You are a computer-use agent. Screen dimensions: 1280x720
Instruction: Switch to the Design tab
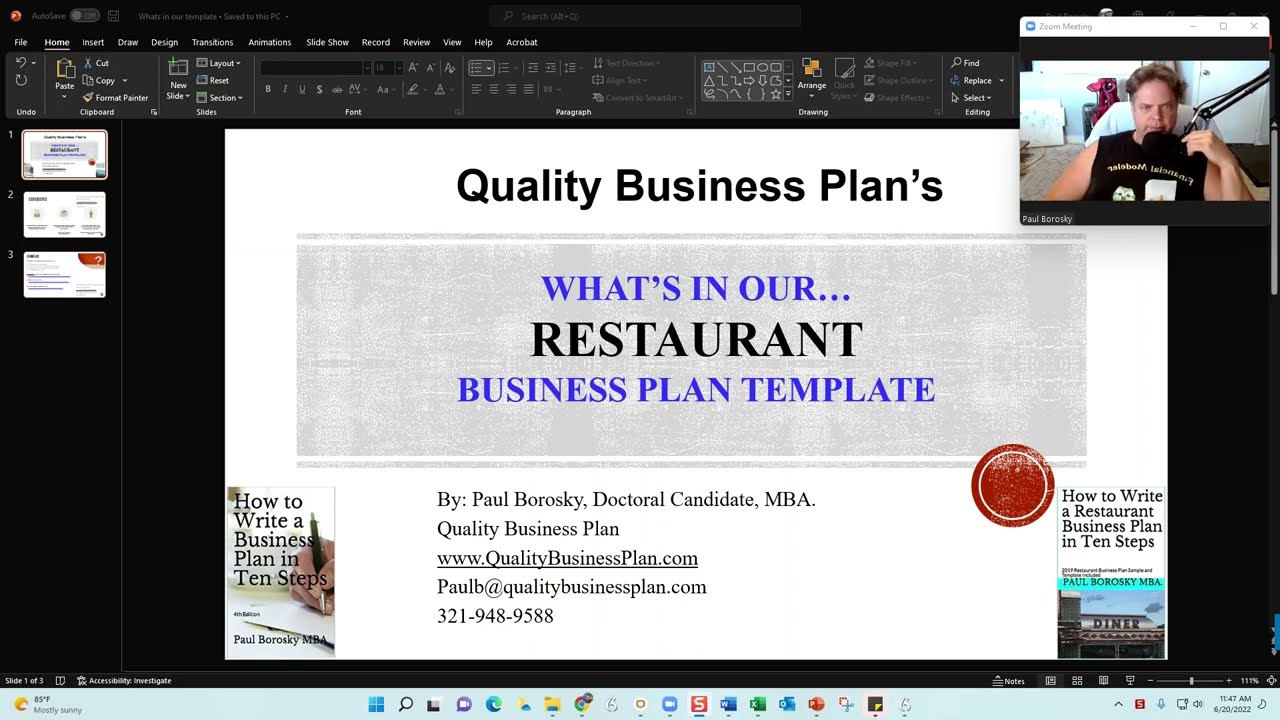pyautogui.click(x=164, y=42)
